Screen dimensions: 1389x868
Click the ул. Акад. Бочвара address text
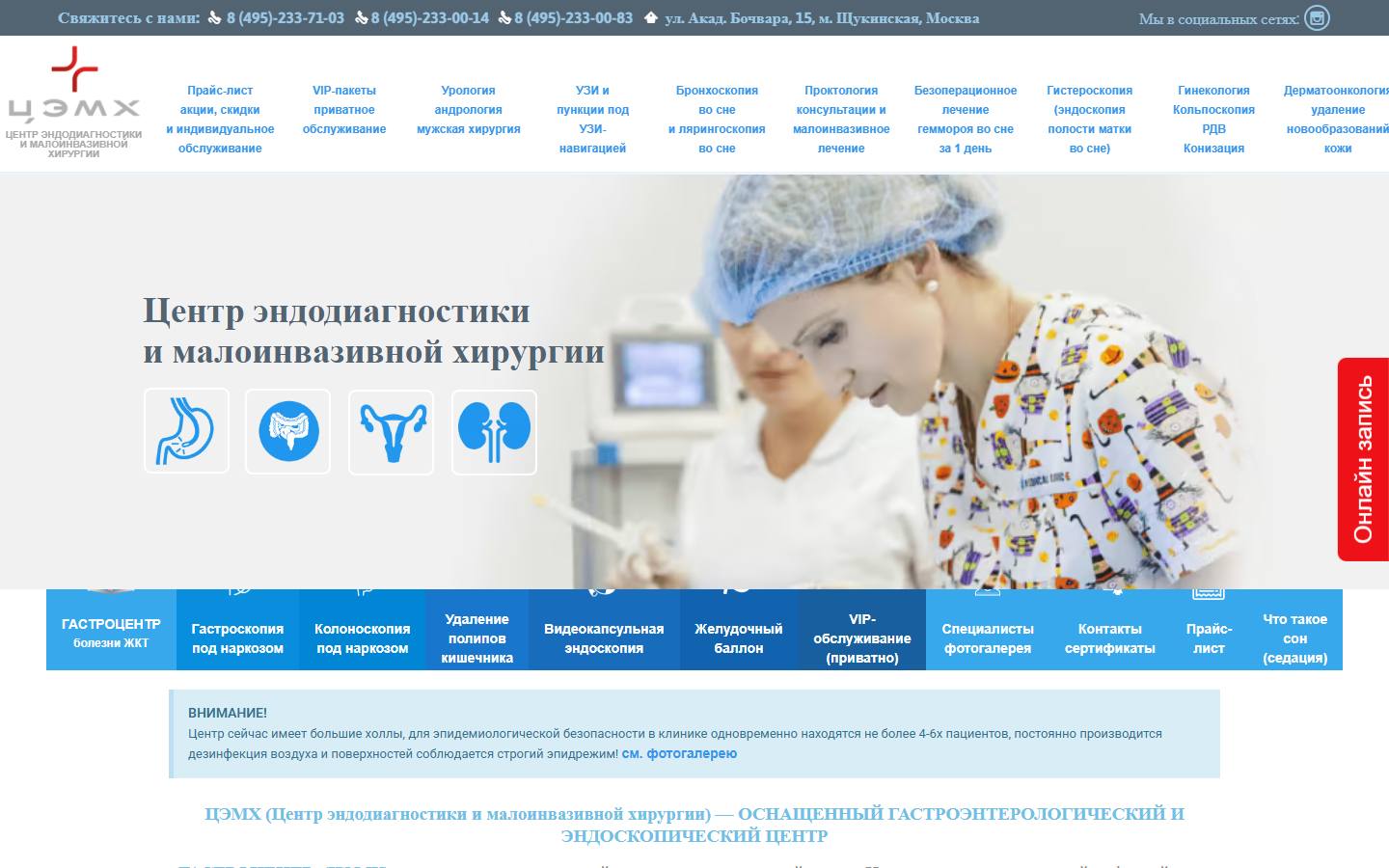822,18
